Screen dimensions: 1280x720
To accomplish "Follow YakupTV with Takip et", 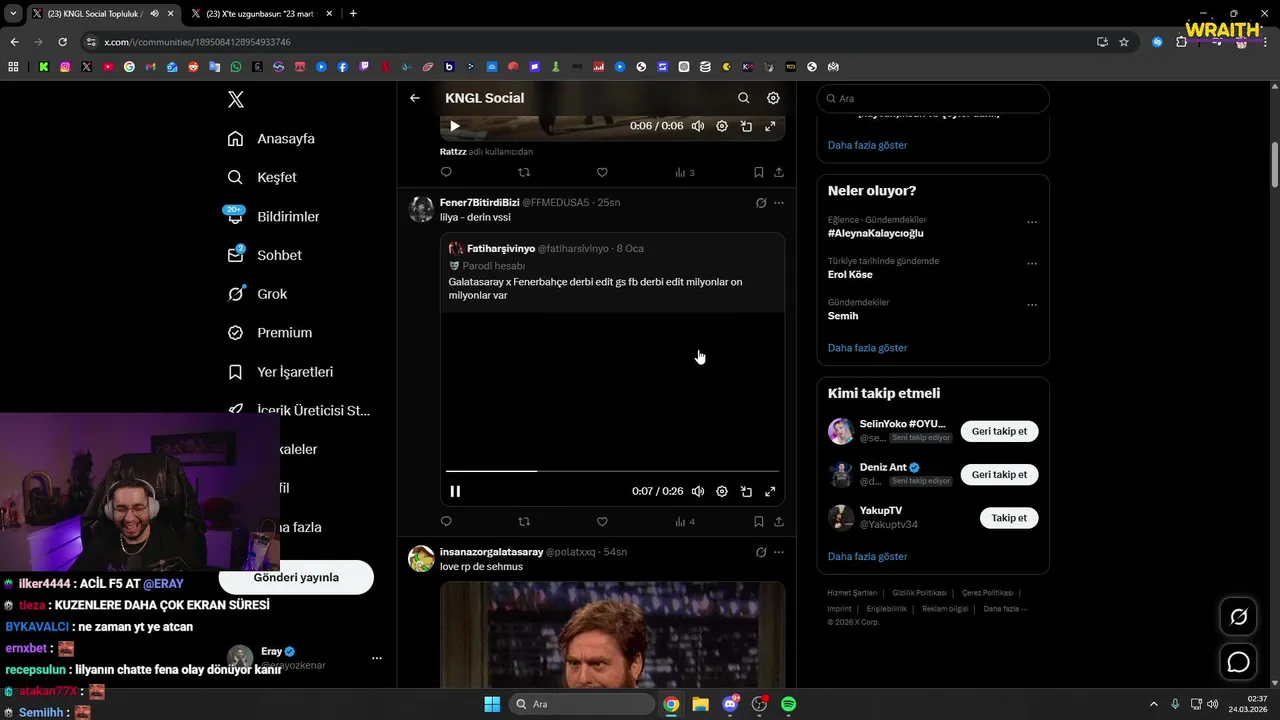I will pos(1009,518).
